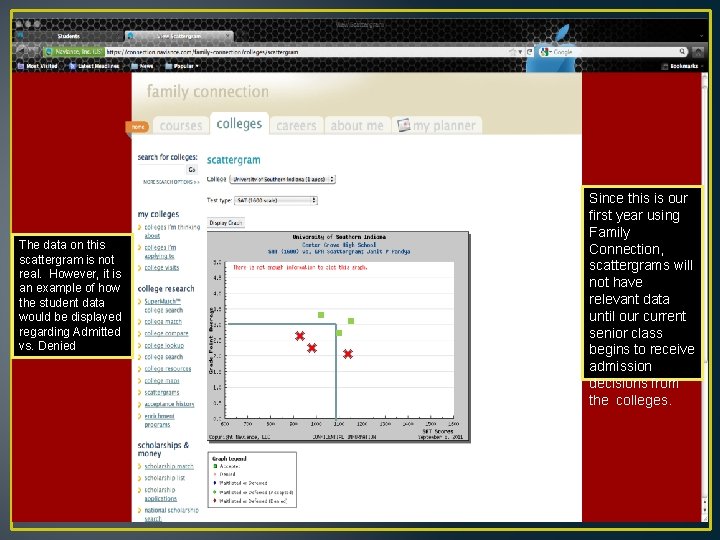Click the bookmark star icon in address bar
The image size is (720, 540).
click(x=512, y=52)
